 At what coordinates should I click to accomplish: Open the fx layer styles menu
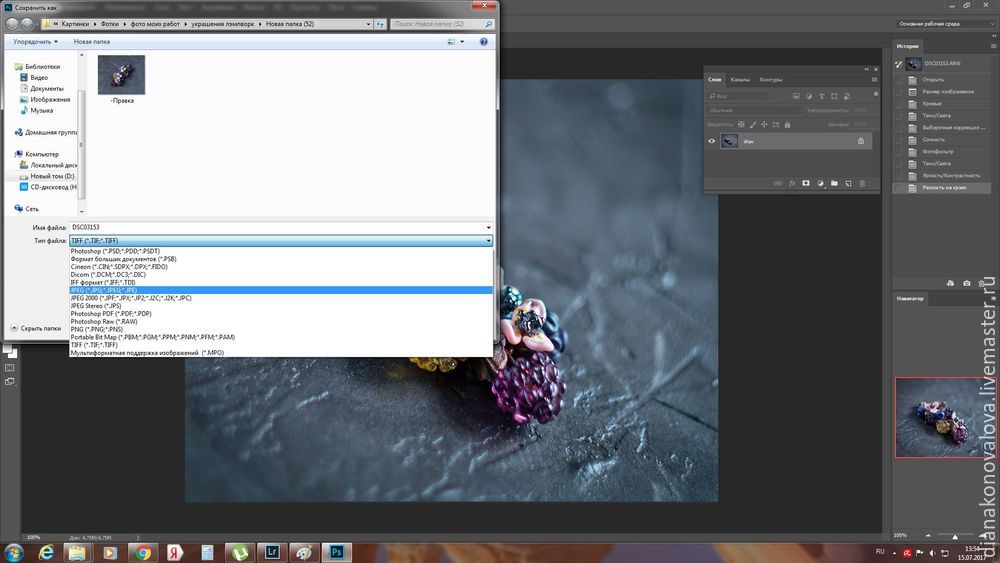792,184
